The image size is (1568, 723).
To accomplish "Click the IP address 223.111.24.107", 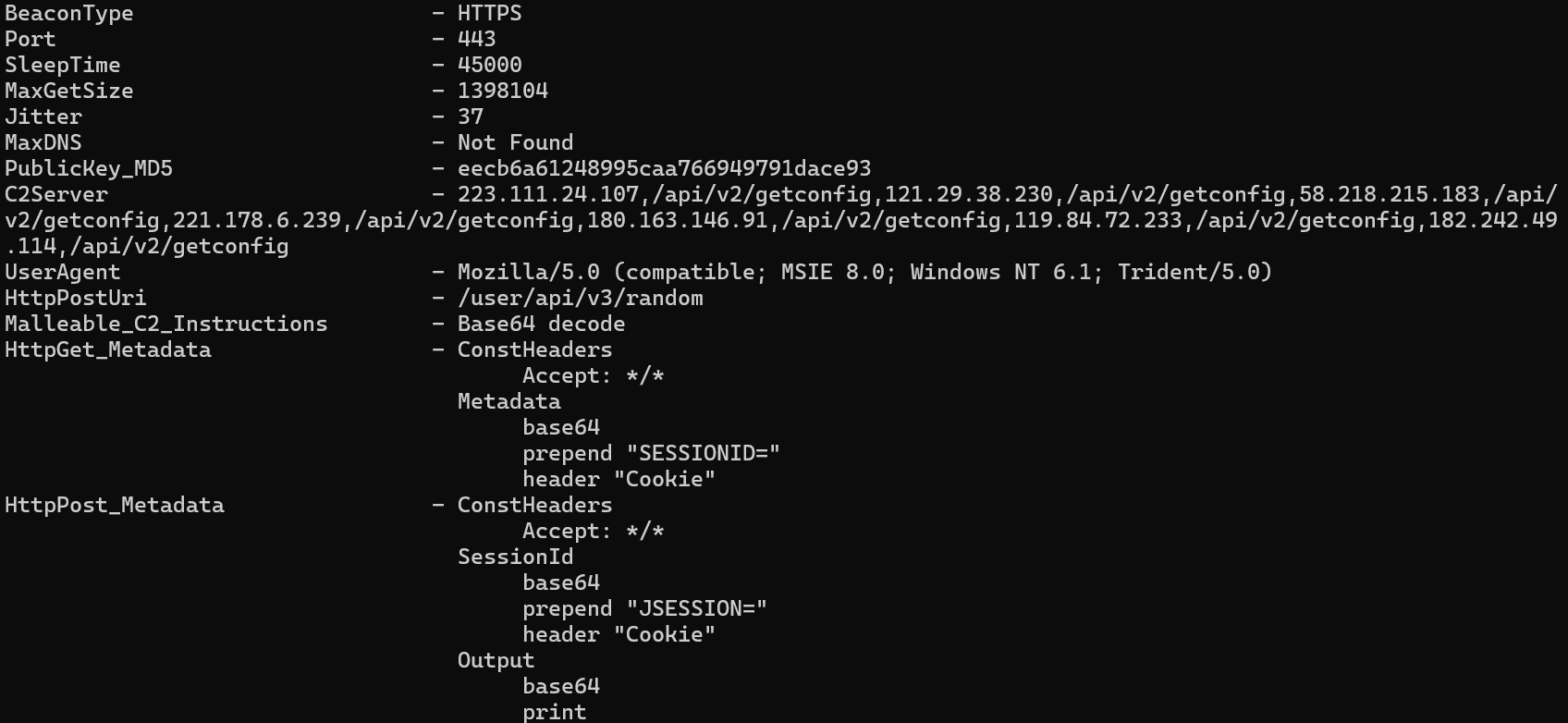I will coord(547,195).
